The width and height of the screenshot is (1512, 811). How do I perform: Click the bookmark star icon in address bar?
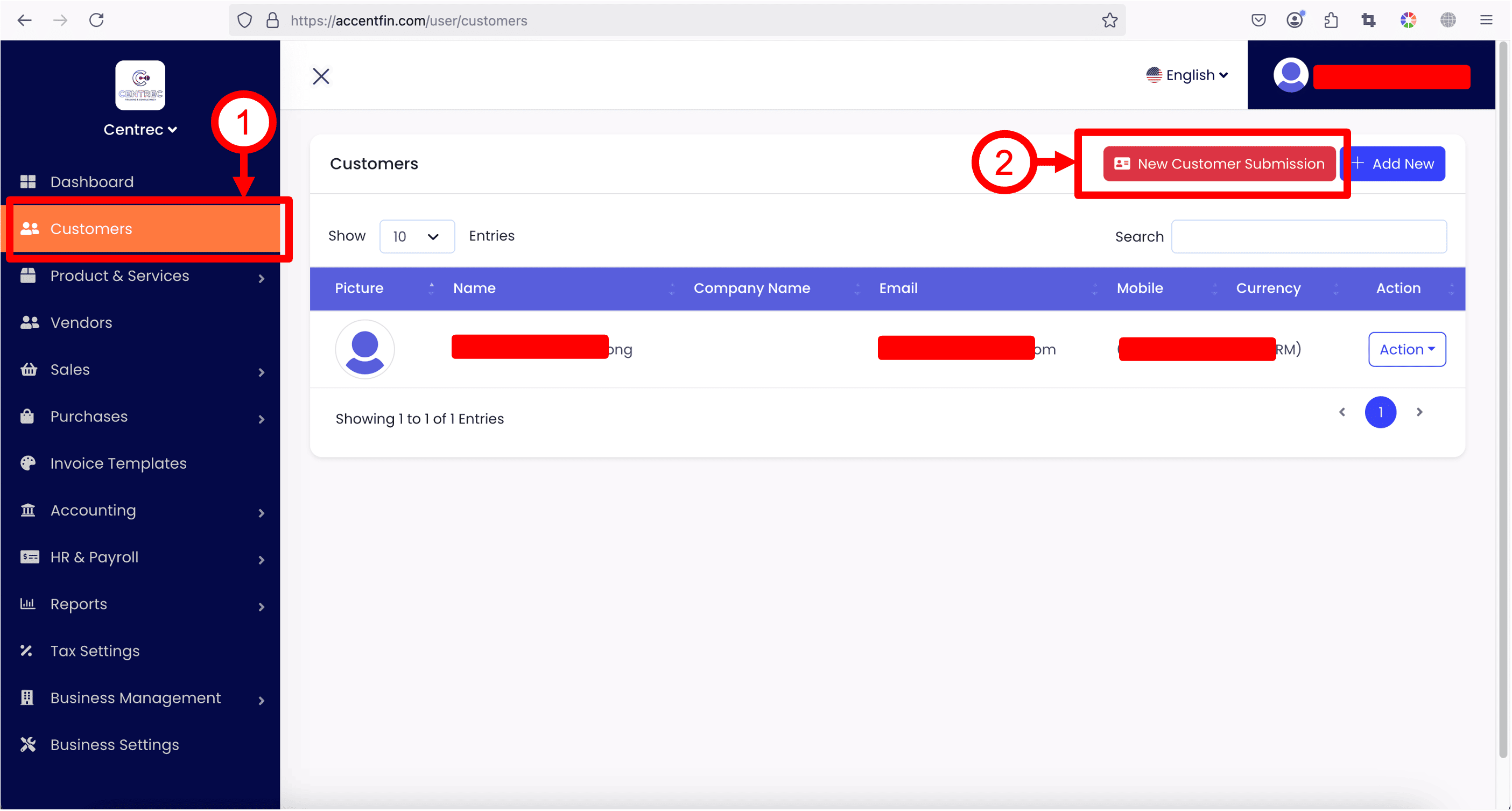pos(1109,20)
